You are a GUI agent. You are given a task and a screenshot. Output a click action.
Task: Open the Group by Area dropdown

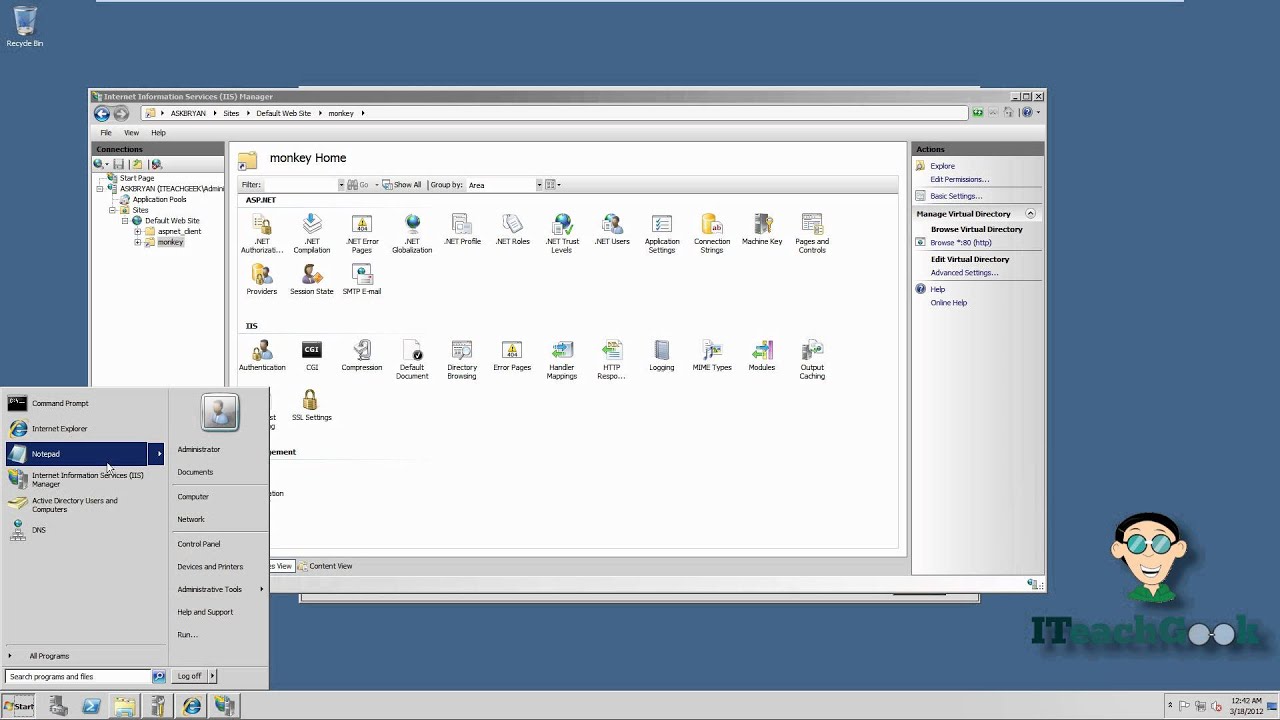(539, 185)
